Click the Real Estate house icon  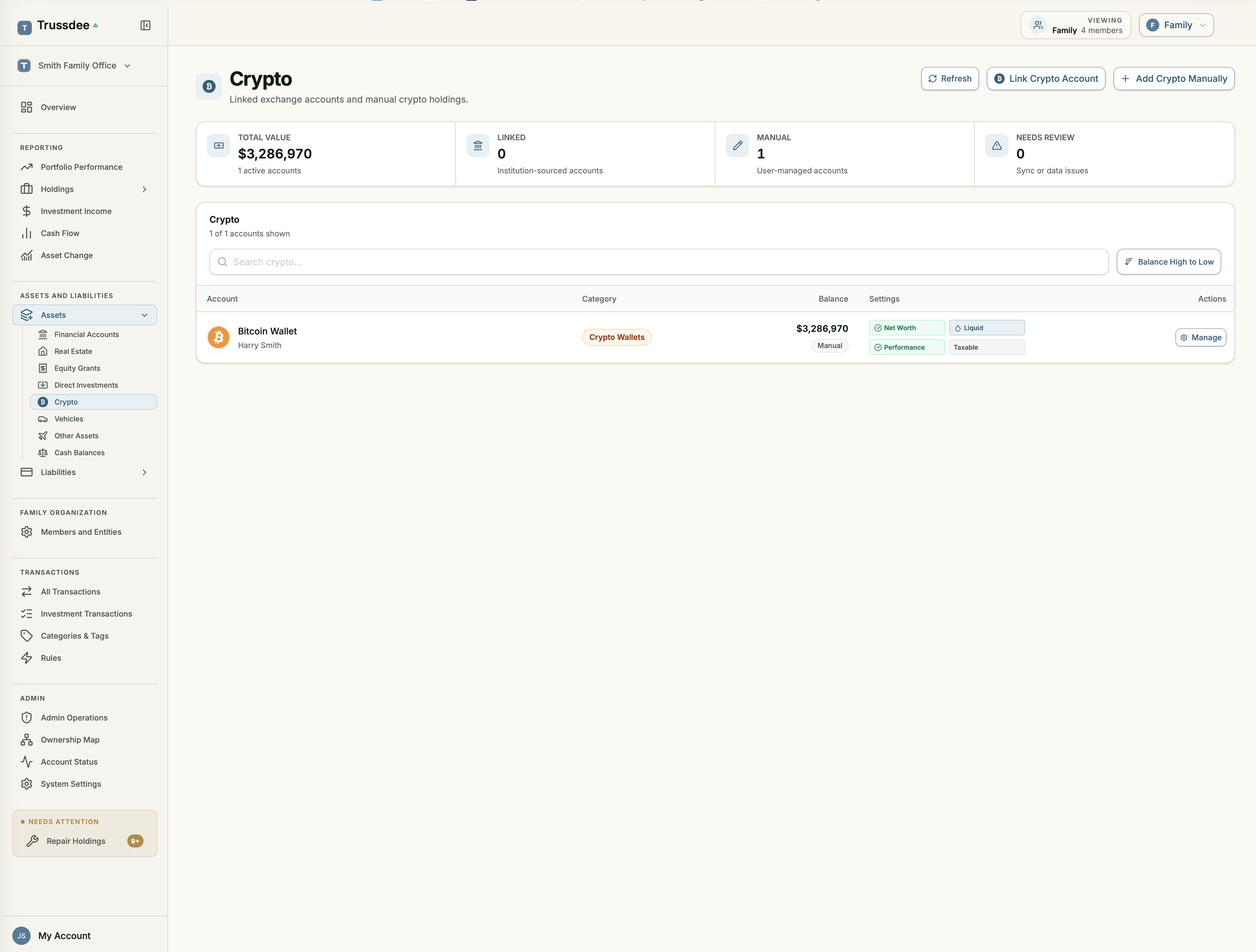[x=43, y=351]
